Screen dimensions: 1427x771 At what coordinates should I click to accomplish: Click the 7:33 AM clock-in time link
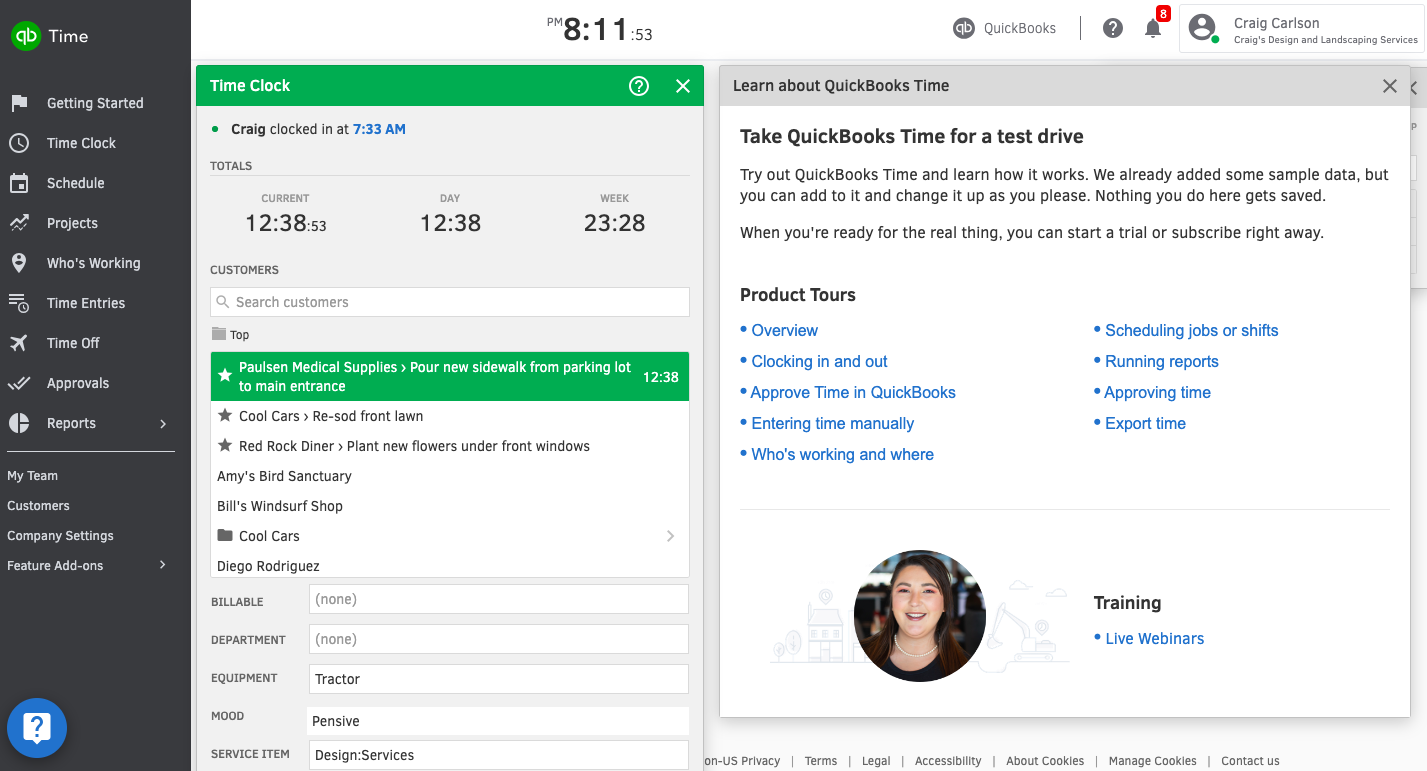tap(379, 129)
